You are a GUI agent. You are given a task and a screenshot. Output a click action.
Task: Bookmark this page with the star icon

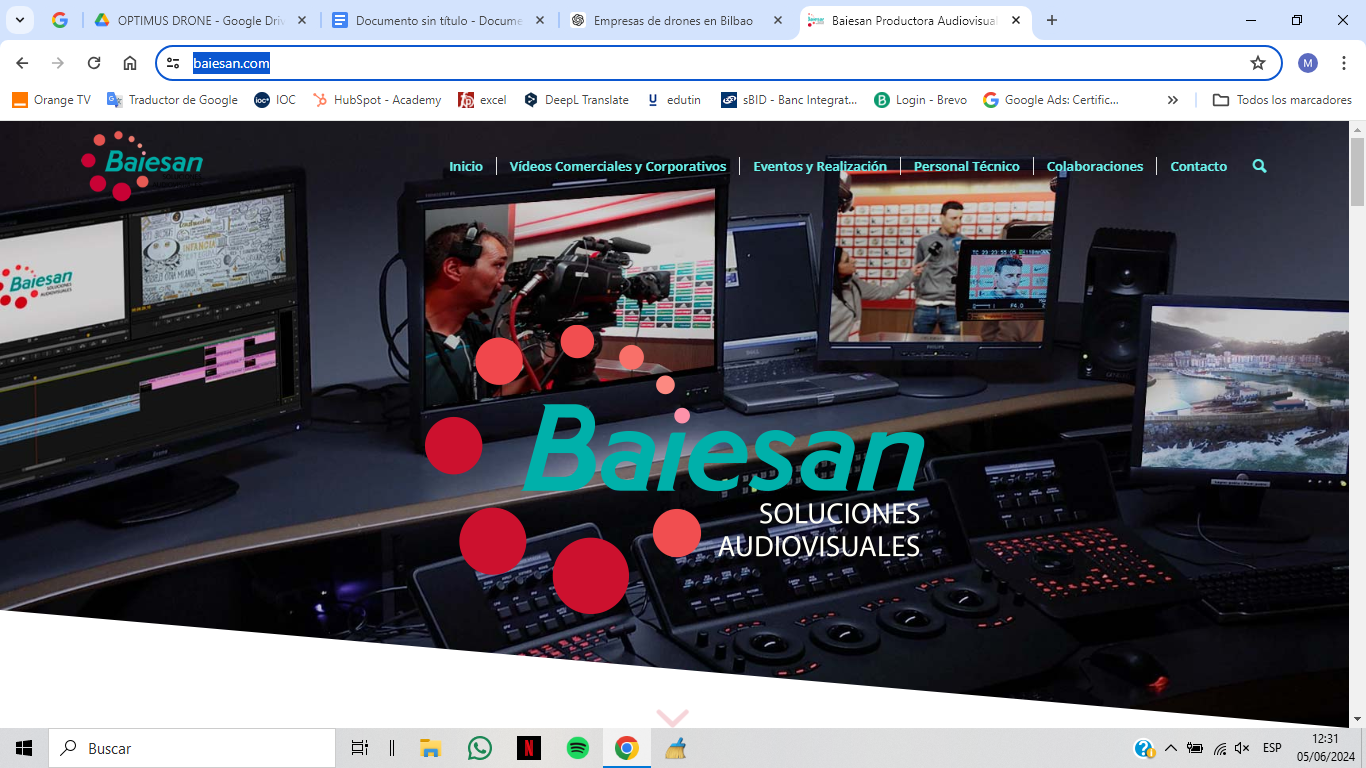click(1258, 63)
